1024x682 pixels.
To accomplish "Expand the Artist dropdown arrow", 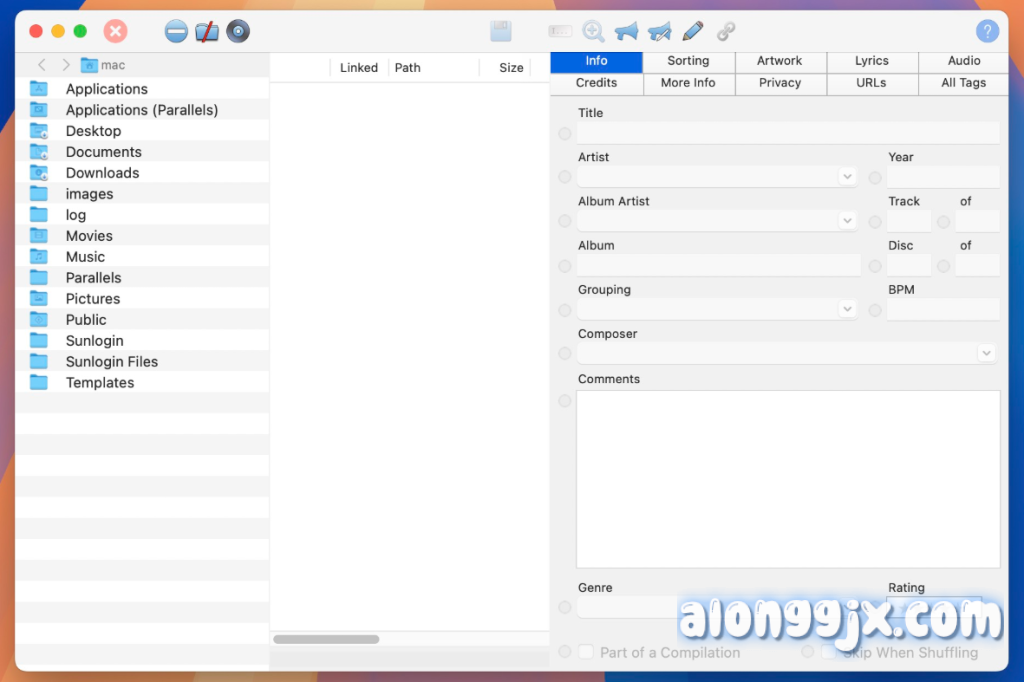I will pos(847,177).
